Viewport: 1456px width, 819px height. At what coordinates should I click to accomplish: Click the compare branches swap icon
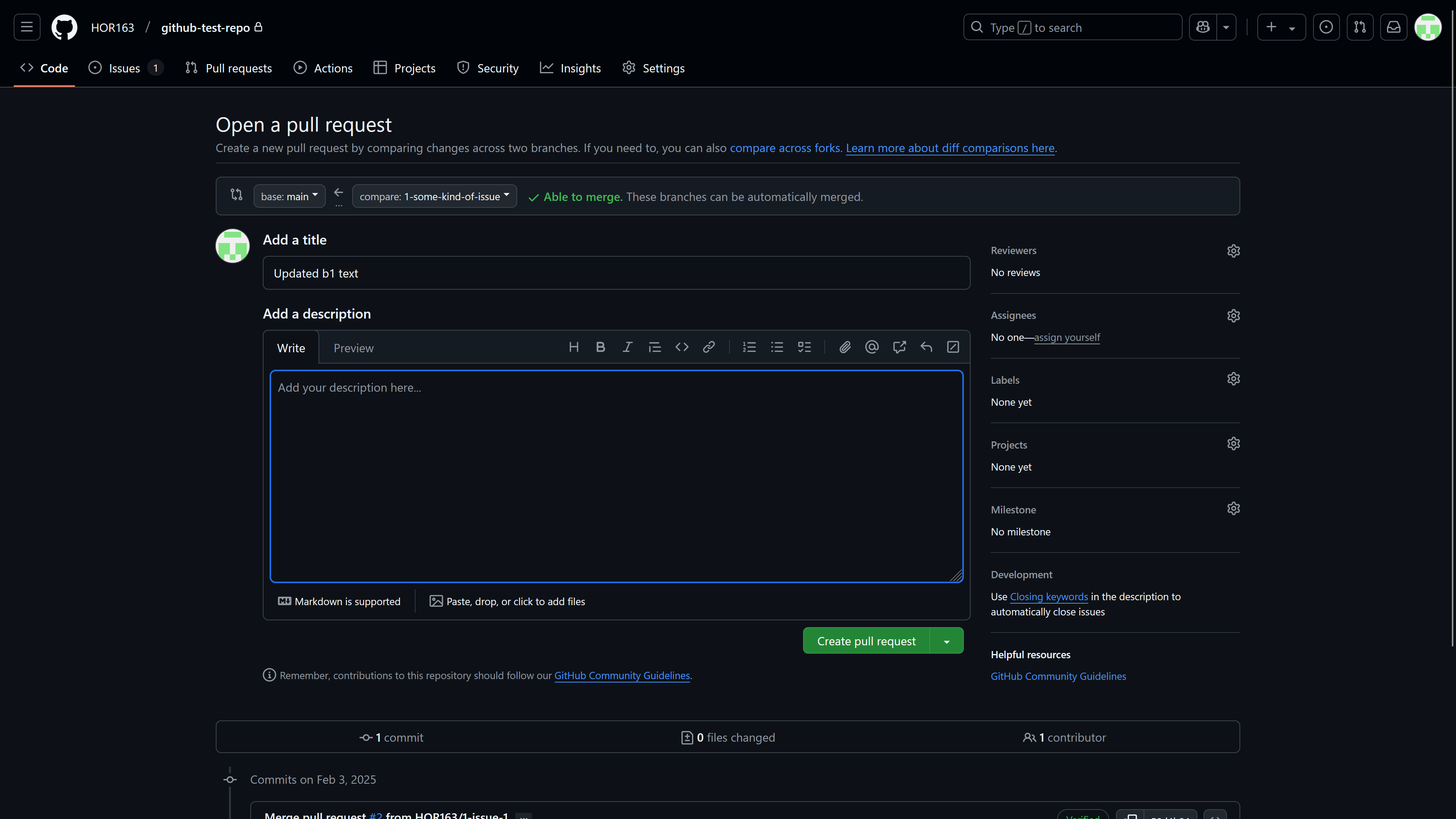(236, 195)
